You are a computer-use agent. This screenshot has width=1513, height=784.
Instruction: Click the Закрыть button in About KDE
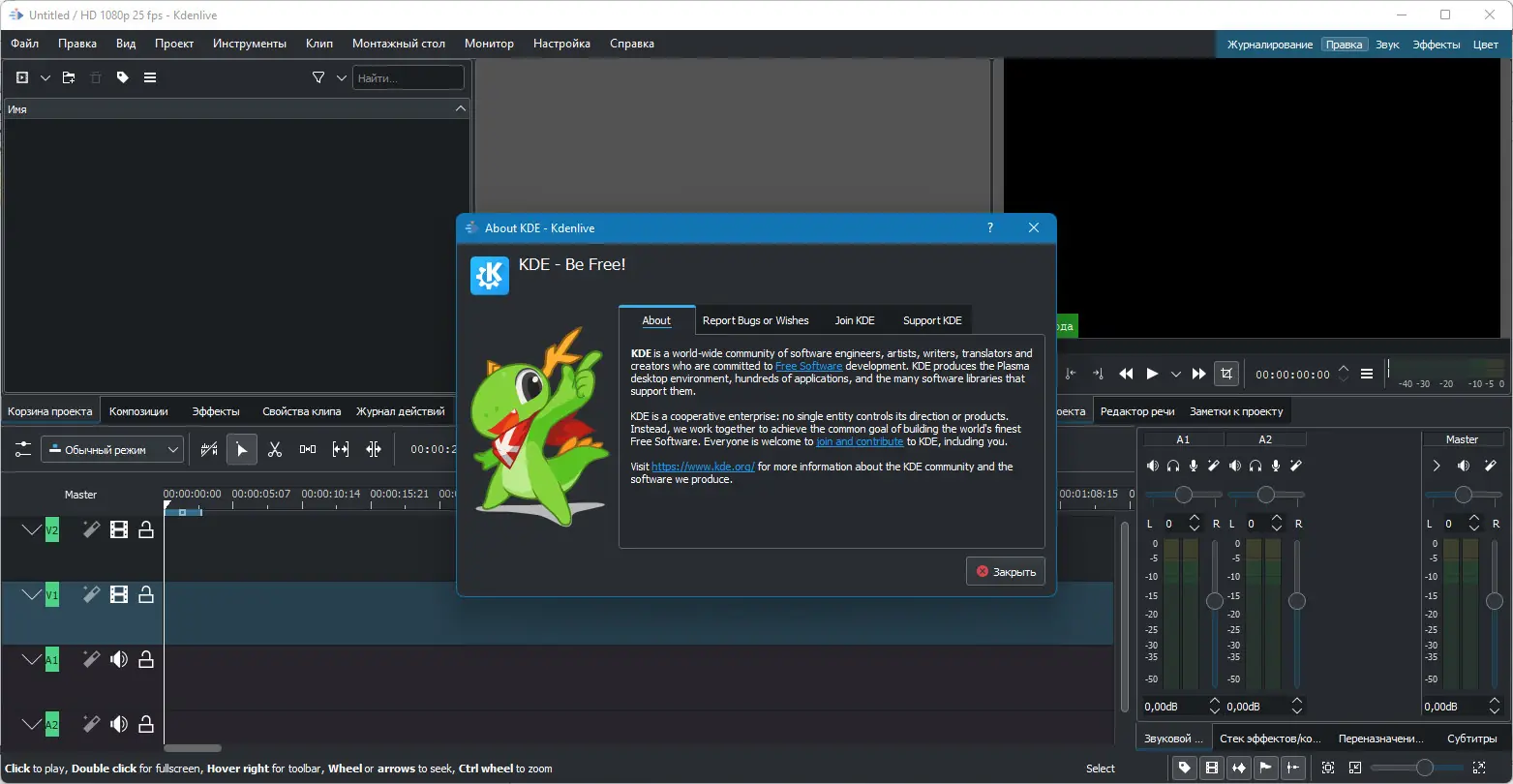pyautogui.click(x=1006, y=571)
